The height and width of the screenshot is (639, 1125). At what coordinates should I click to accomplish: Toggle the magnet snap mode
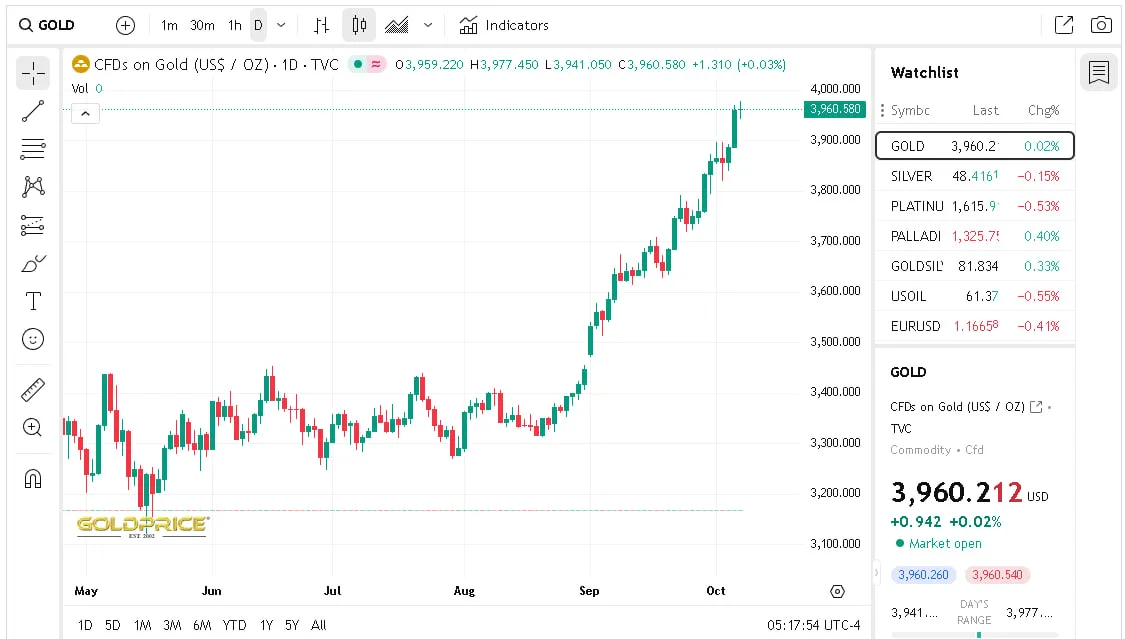33,478
